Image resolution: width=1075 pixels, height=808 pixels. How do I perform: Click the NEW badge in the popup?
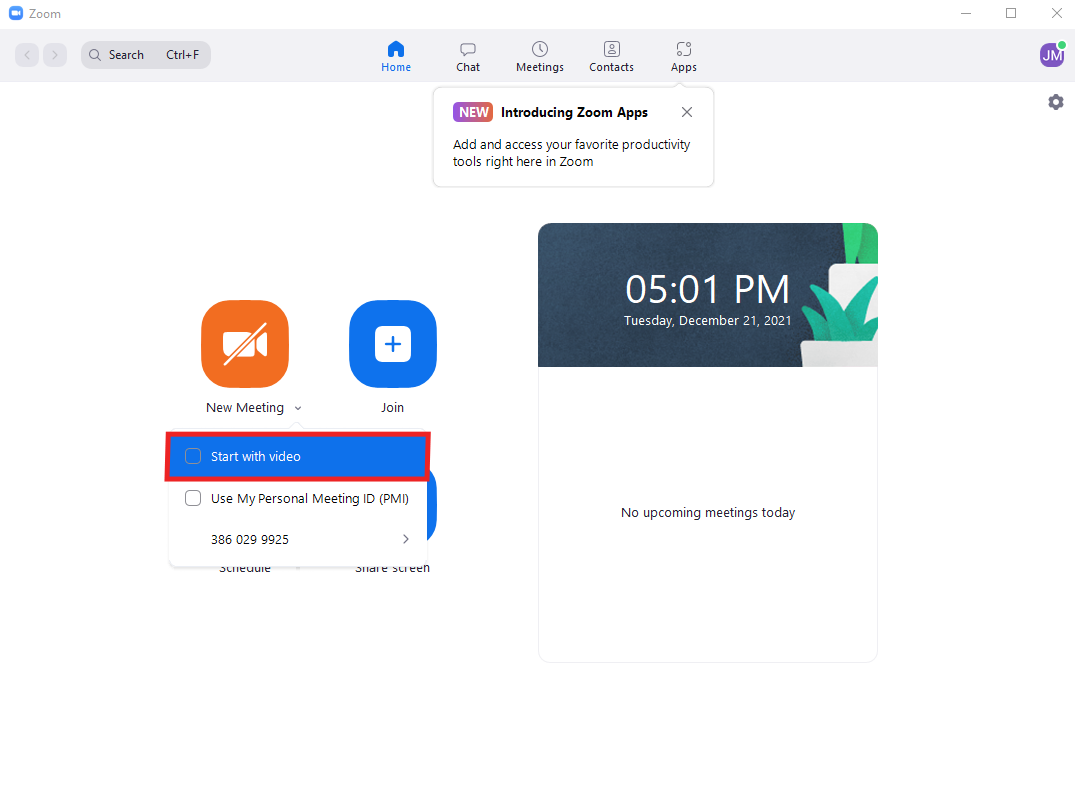pos(473,112)
